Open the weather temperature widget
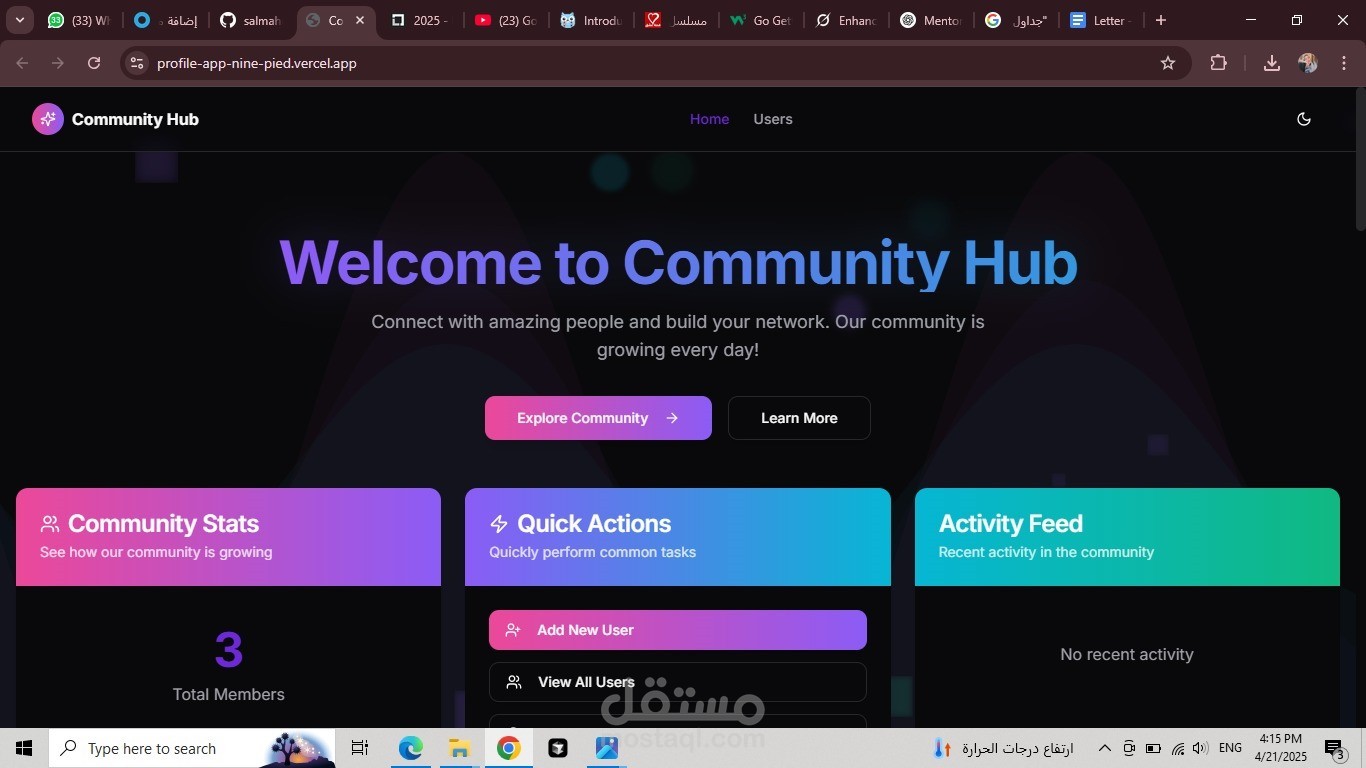The height and width of the screenshot is (768, 1366). click(x=1003, y=748)
